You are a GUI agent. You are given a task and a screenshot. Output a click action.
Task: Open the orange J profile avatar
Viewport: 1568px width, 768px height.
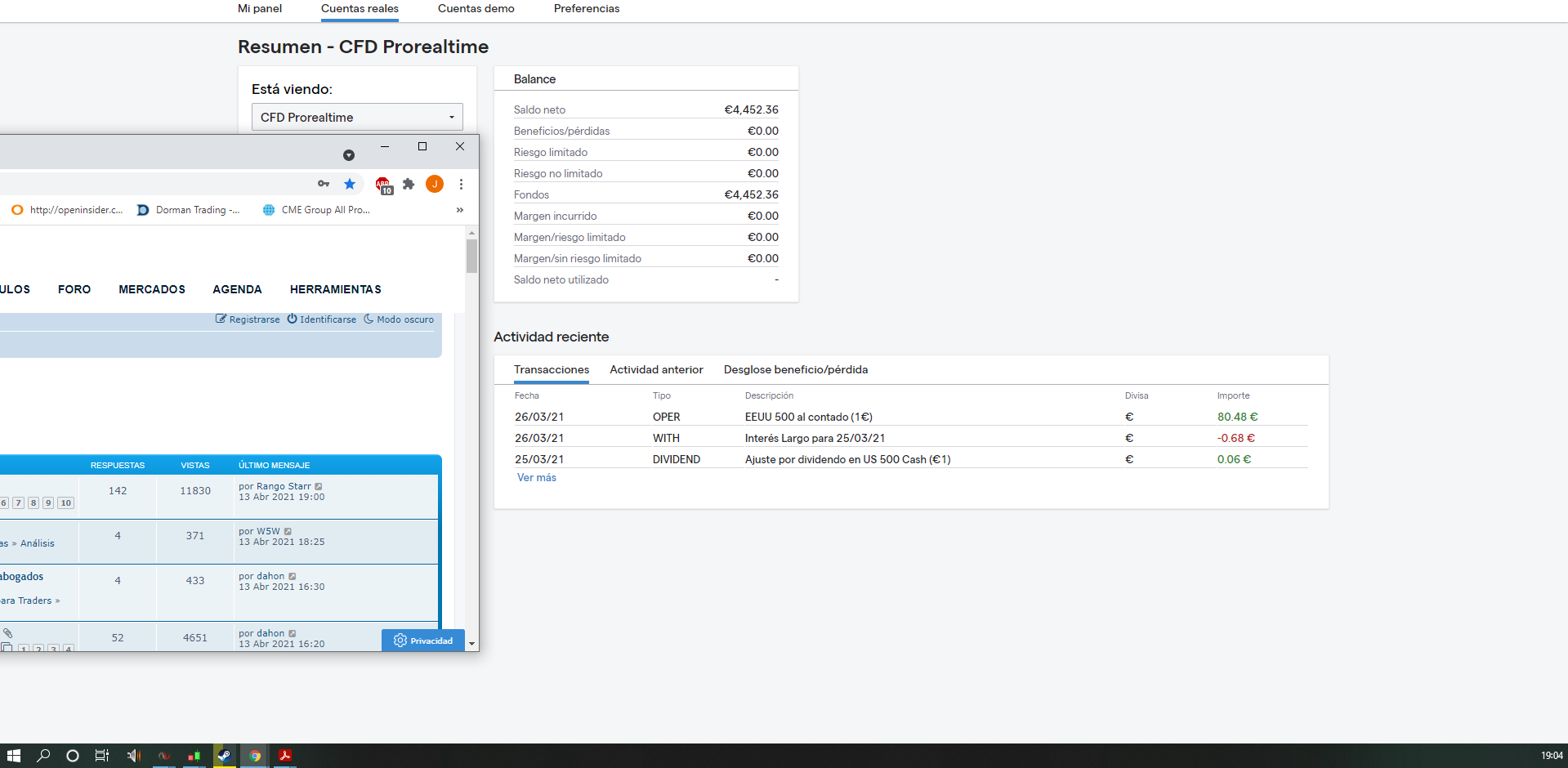click(x=435, y=184)
